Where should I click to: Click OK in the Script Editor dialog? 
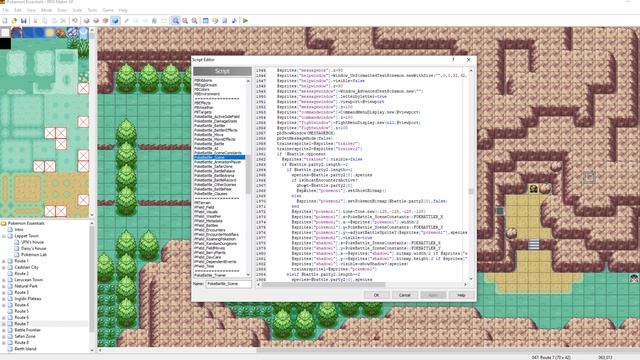[376, 295]
